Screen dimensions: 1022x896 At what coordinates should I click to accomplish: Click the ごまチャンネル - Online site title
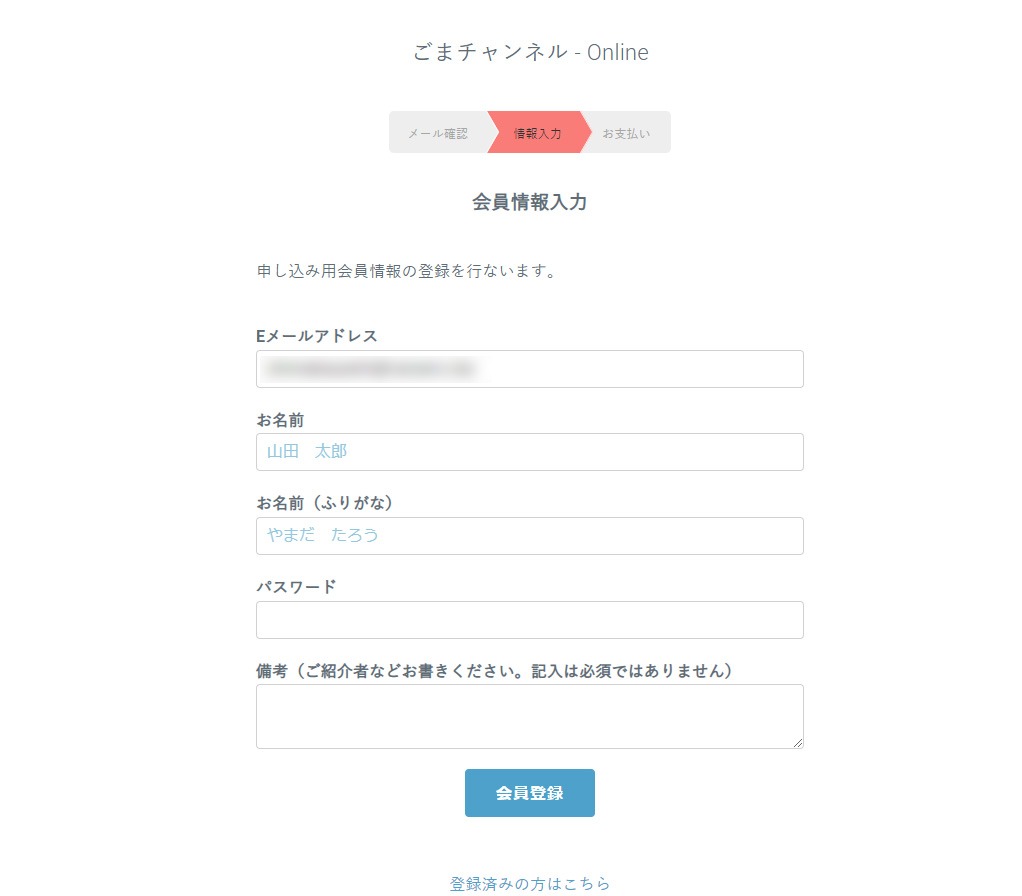click(530, 52)
